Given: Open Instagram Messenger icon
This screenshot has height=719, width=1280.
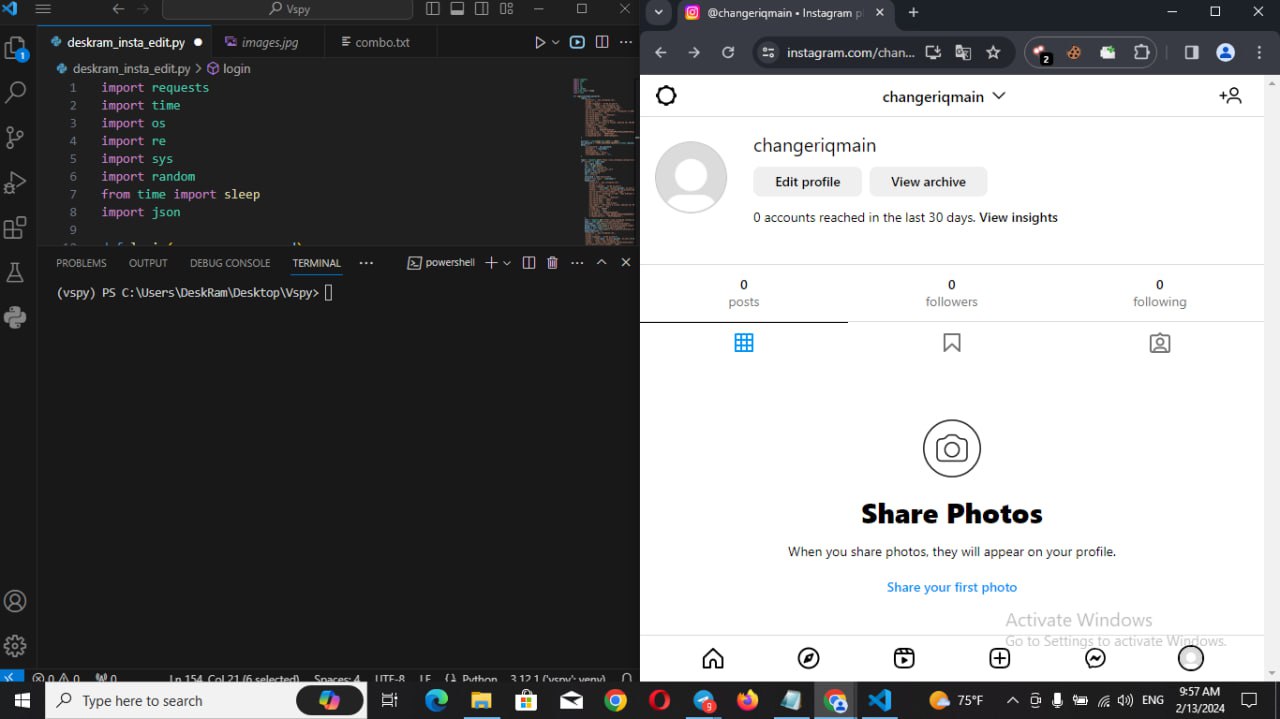Looking at the screenshot, I should [1095, 658].
